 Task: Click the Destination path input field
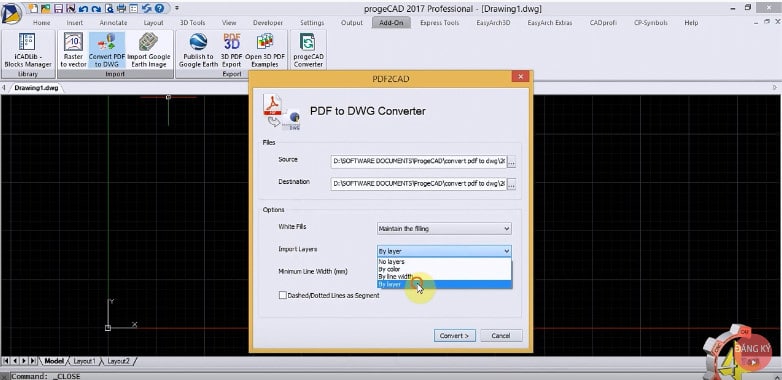(x=418, y=184)
